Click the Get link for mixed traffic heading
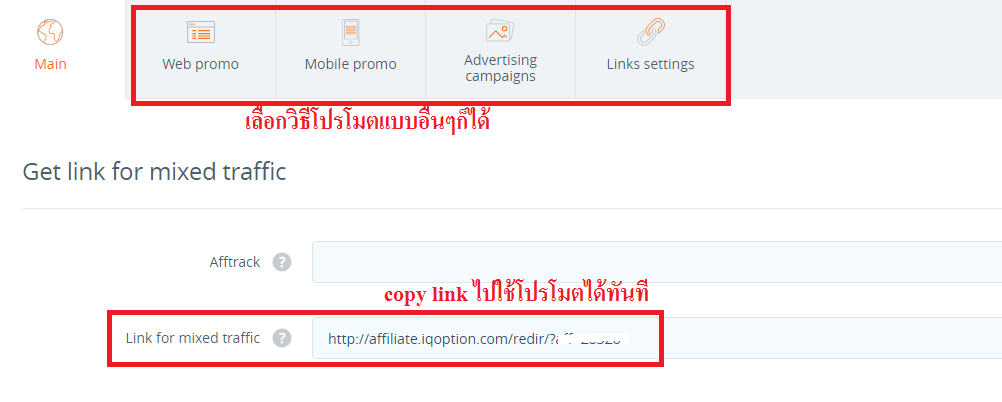 154,172
